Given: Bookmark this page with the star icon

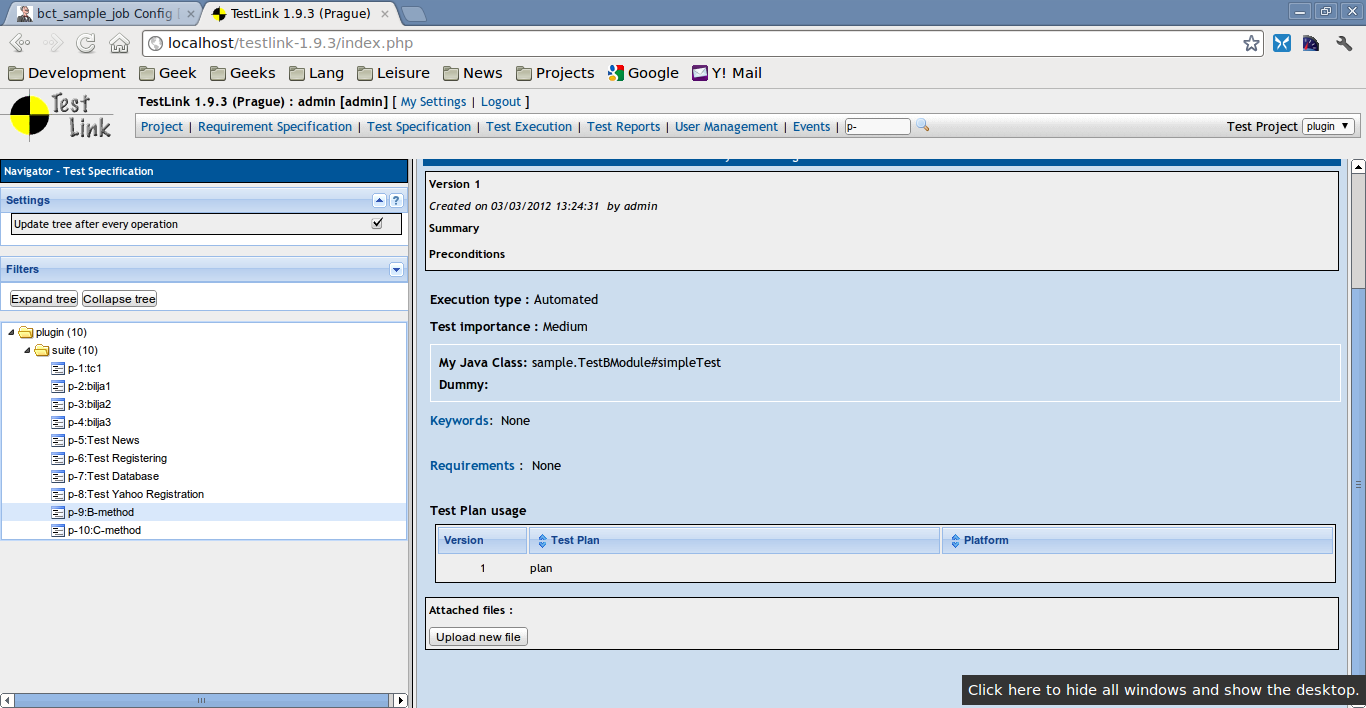Looking at the screenshot, I should coord(1251,43).
